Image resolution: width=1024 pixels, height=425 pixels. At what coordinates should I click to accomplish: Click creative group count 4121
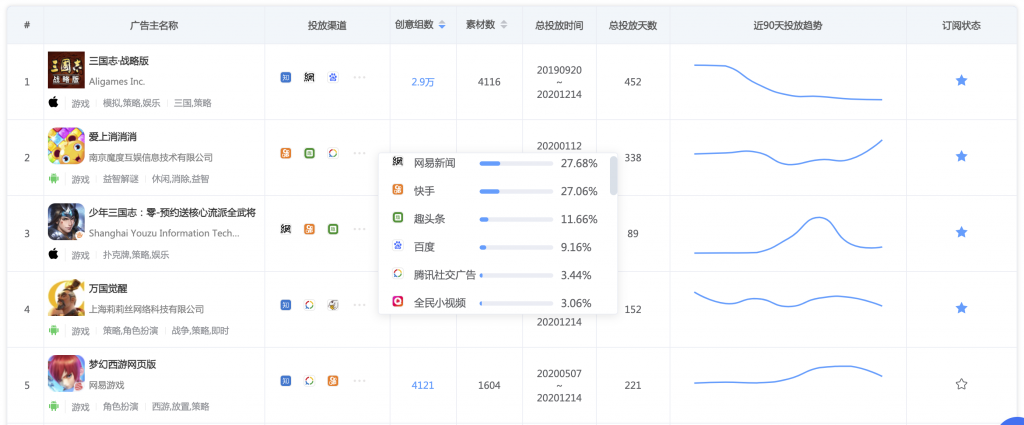423,385
